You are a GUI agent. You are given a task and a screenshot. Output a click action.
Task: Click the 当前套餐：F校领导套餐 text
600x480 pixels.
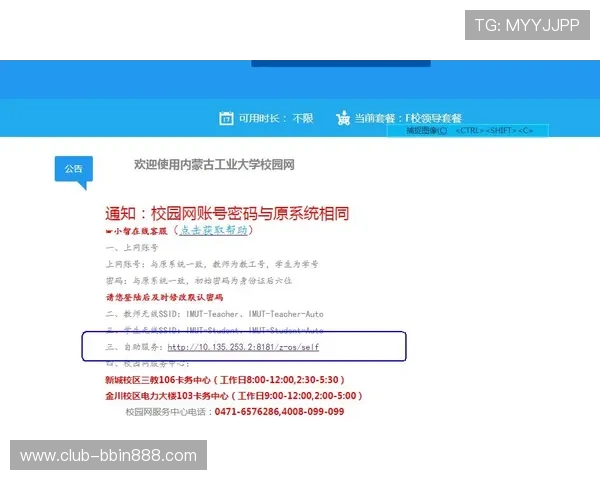pos(408,118)
